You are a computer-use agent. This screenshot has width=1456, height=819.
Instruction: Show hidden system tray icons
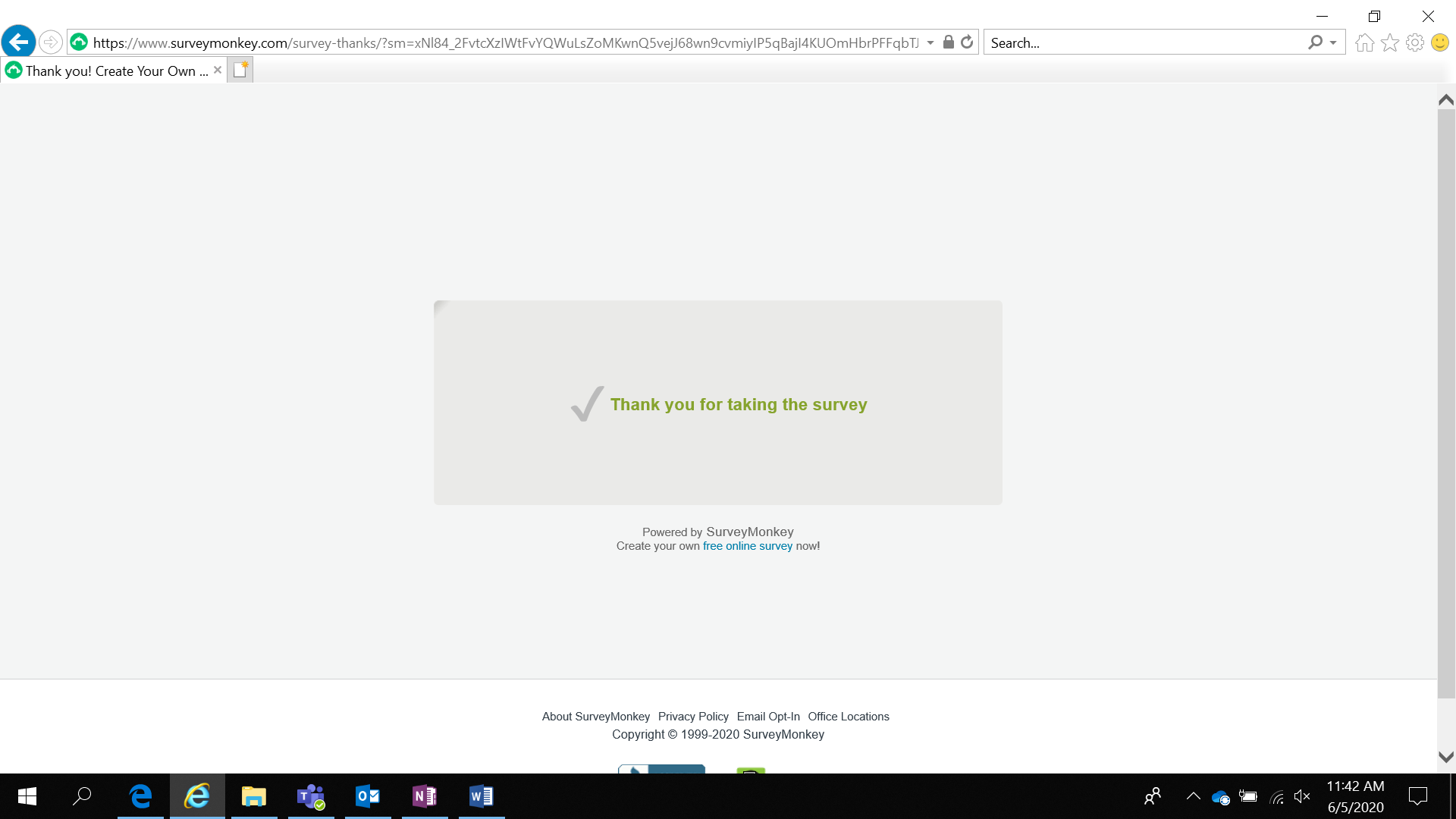[x=1193, y=796]
